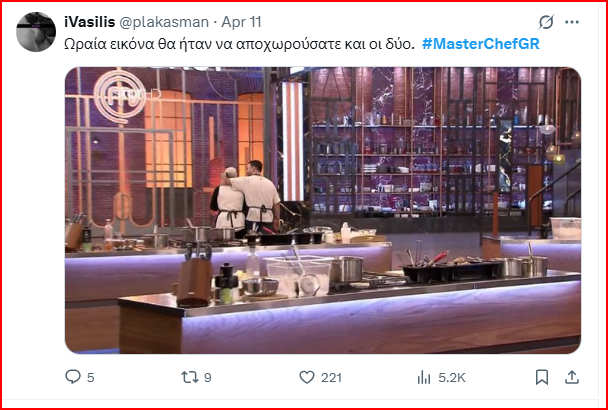Click the share upload-arrow icon

tap(572, 377)
